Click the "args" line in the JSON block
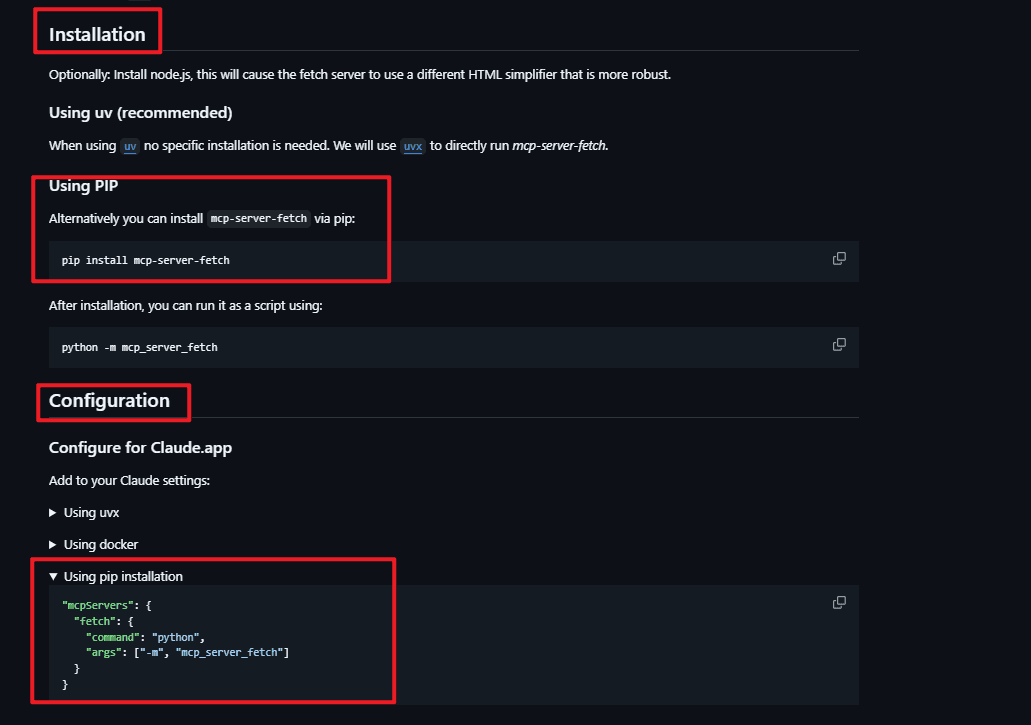The image size is (1031, 725). pyautogui.click(x=187, y=653)
